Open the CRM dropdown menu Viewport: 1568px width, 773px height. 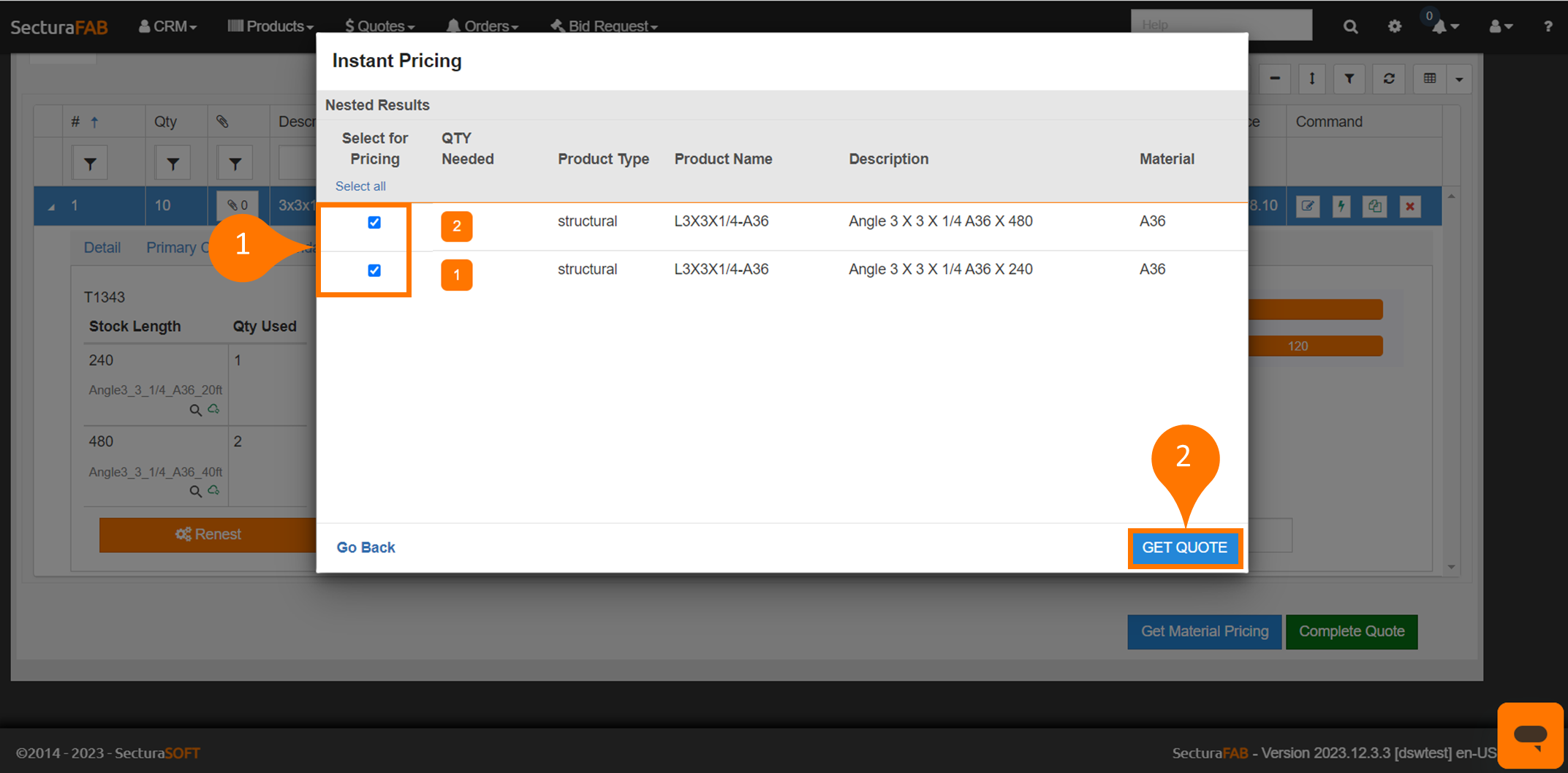click(168, 27)
